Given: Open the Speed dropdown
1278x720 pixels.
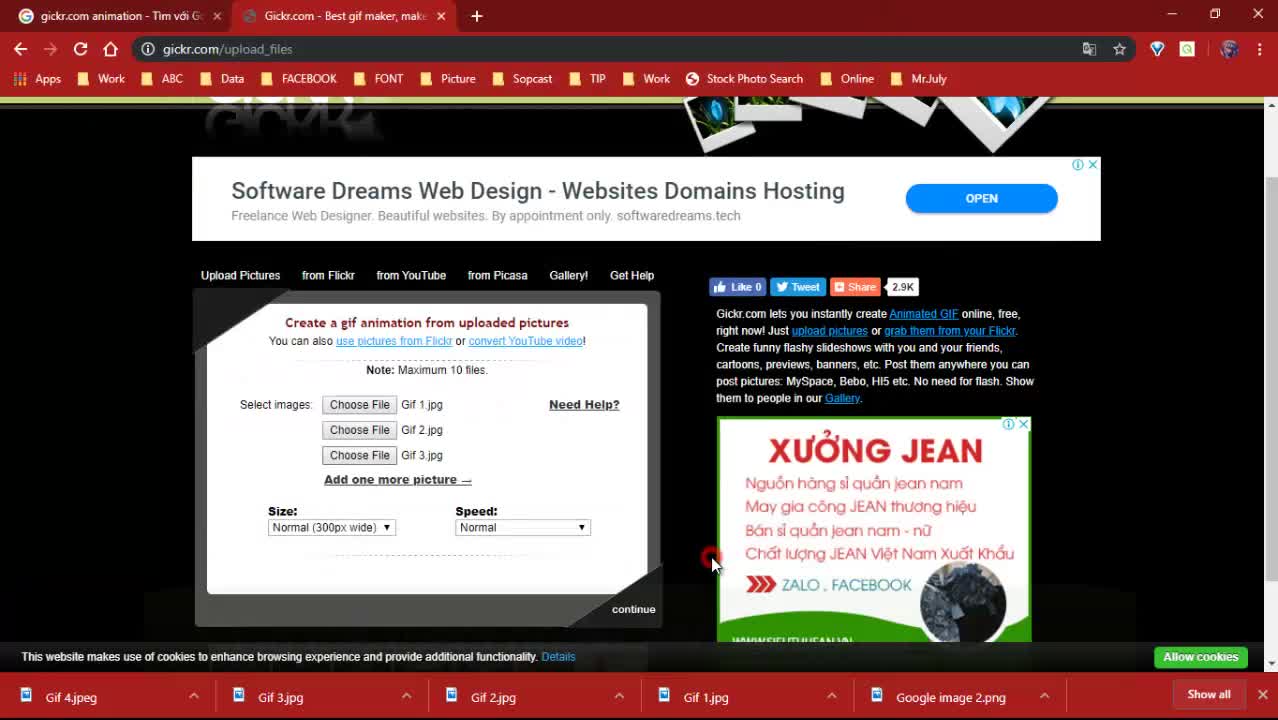Looking at the screenshot, I should [x=523, y=528].
